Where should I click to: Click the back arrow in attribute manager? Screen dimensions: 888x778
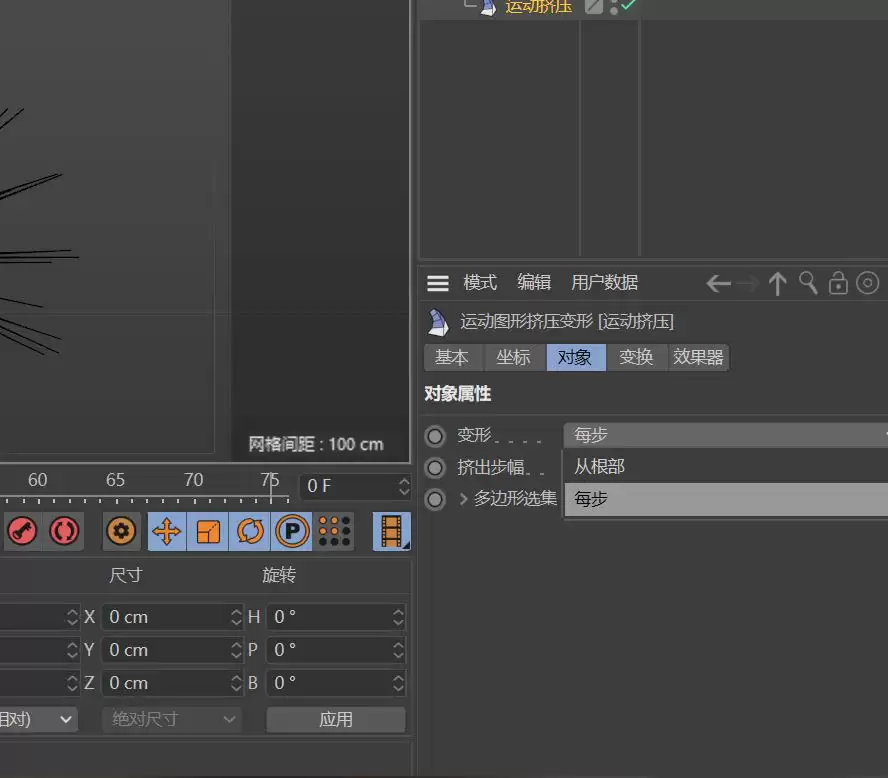point(718,283)
